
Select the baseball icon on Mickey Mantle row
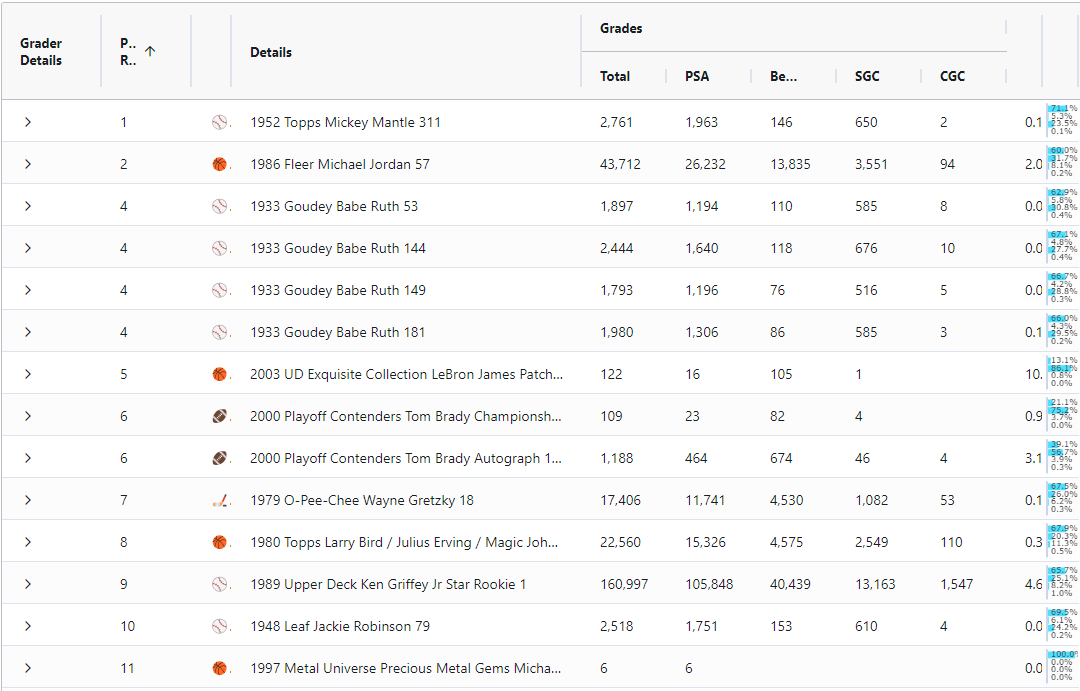tap(218, 122)
